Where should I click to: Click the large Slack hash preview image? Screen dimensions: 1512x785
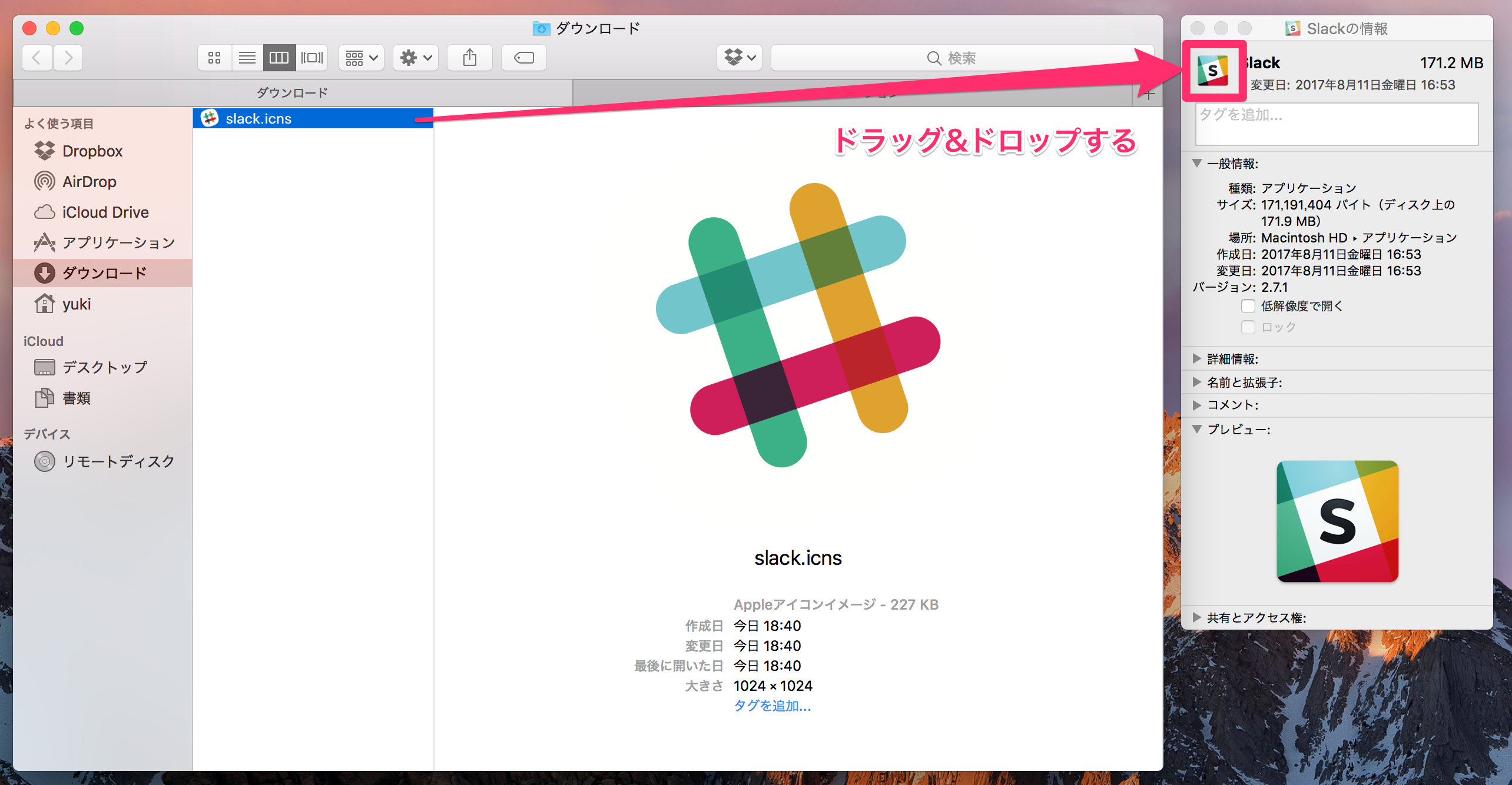798,325
